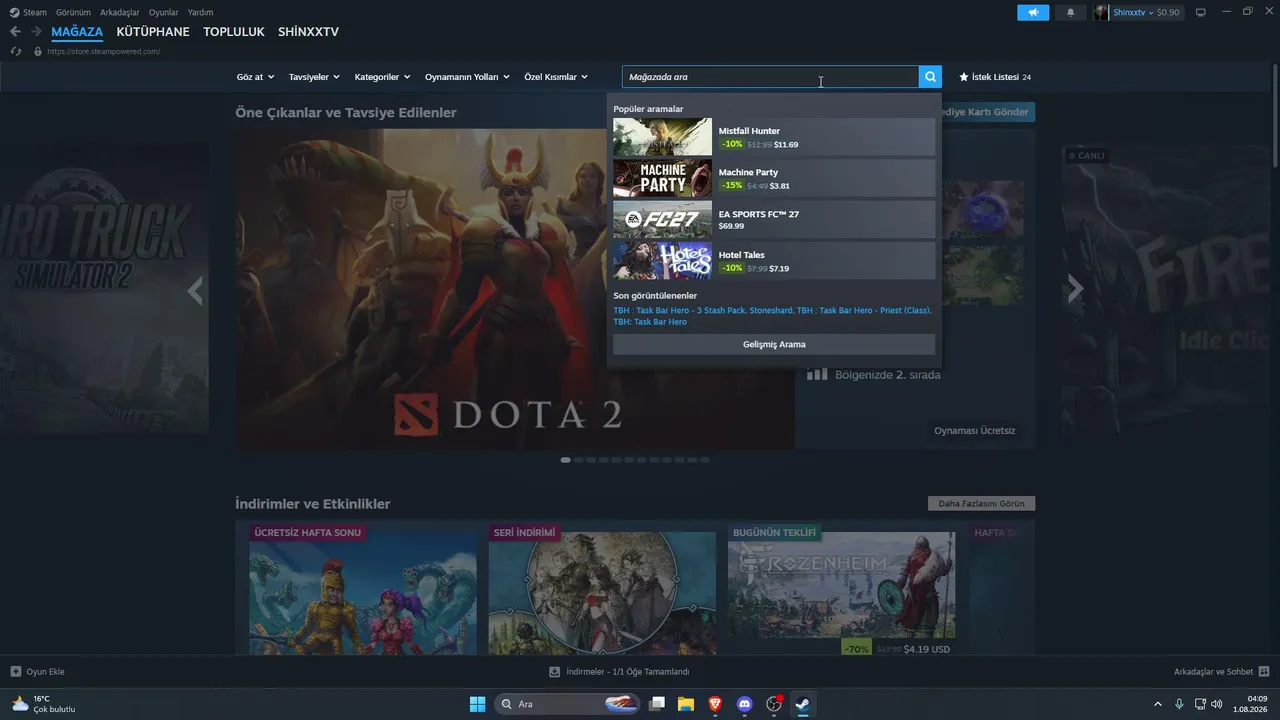Open İstek Listesi wishlist

(995, 77)
